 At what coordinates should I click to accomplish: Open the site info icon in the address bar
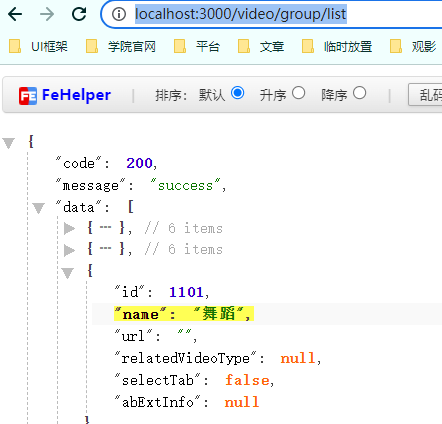pos(119,14)
